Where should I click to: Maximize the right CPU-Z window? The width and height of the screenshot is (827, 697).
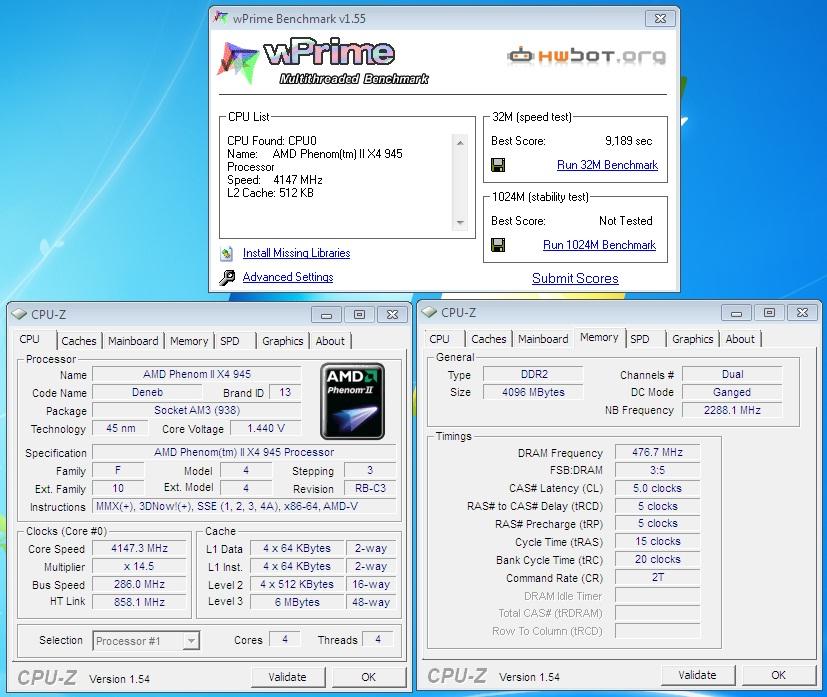[770, 313]
